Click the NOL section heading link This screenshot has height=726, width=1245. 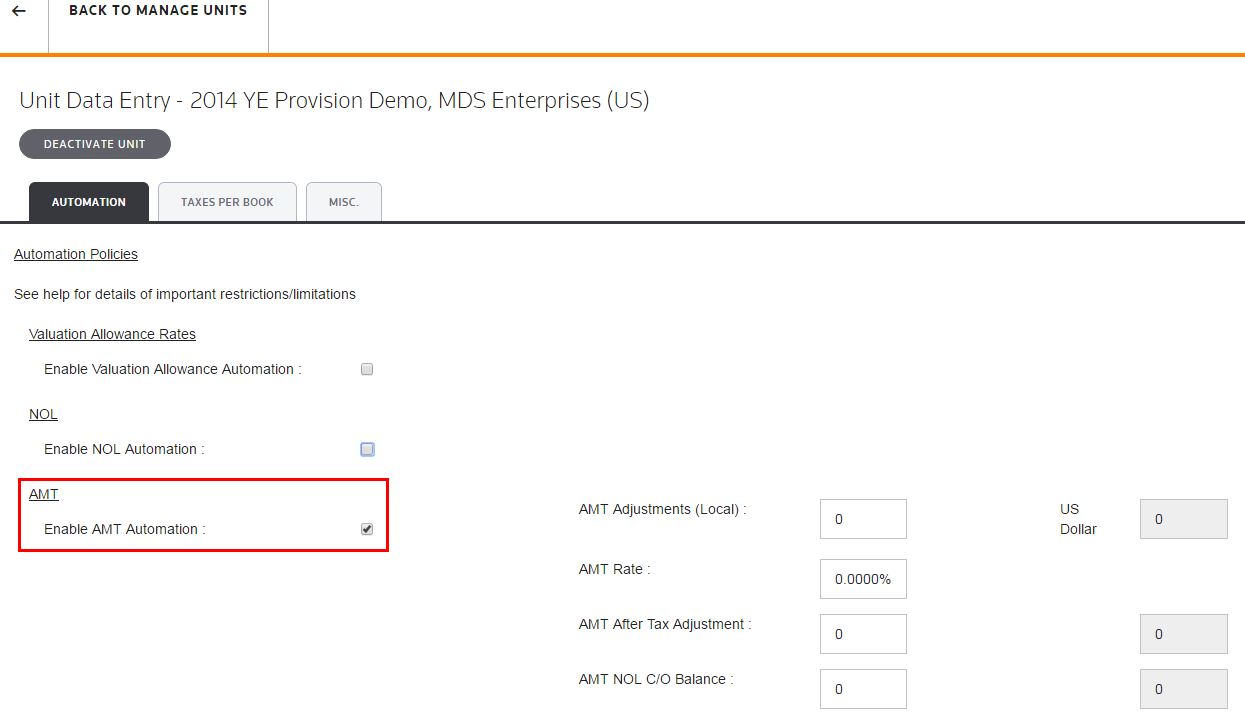coord(43,414)
